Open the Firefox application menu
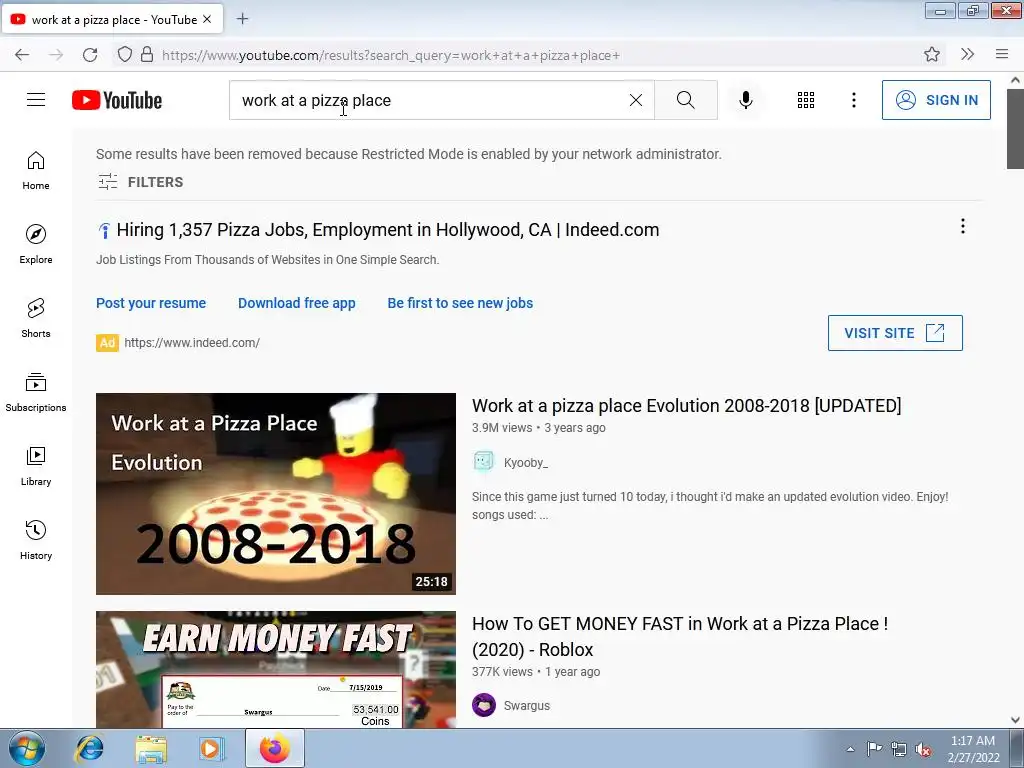This screenshot has width=1024, height=768. [x=1002, y=55]
